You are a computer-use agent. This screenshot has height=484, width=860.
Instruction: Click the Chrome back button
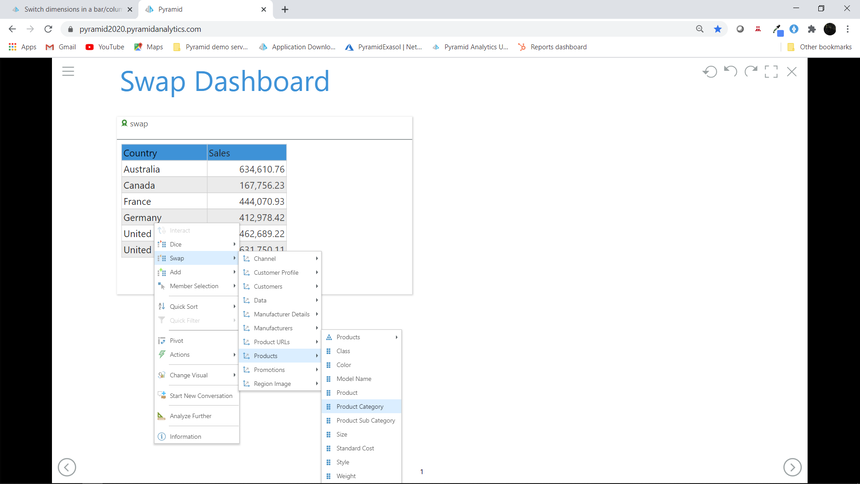pos(12,29)
